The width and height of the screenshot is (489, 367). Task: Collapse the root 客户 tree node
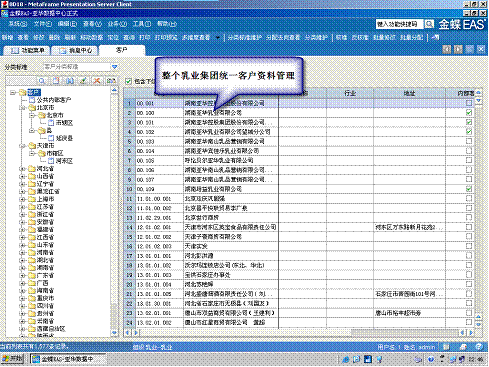tap(13, 92)
